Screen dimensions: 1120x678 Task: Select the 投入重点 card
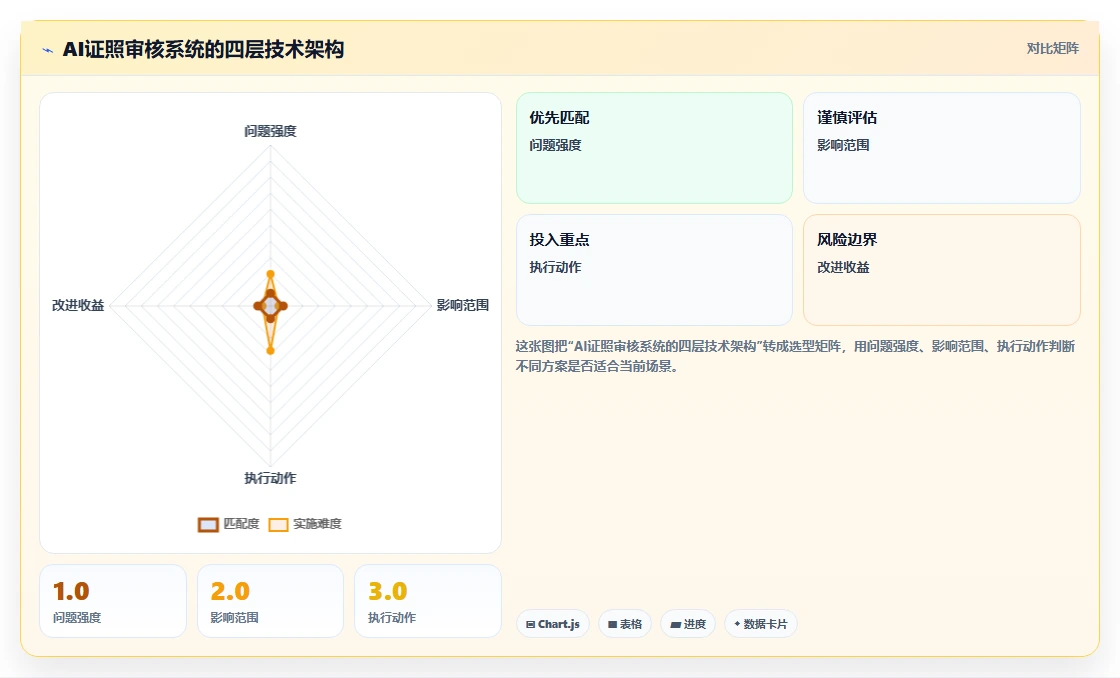(654, 270)
